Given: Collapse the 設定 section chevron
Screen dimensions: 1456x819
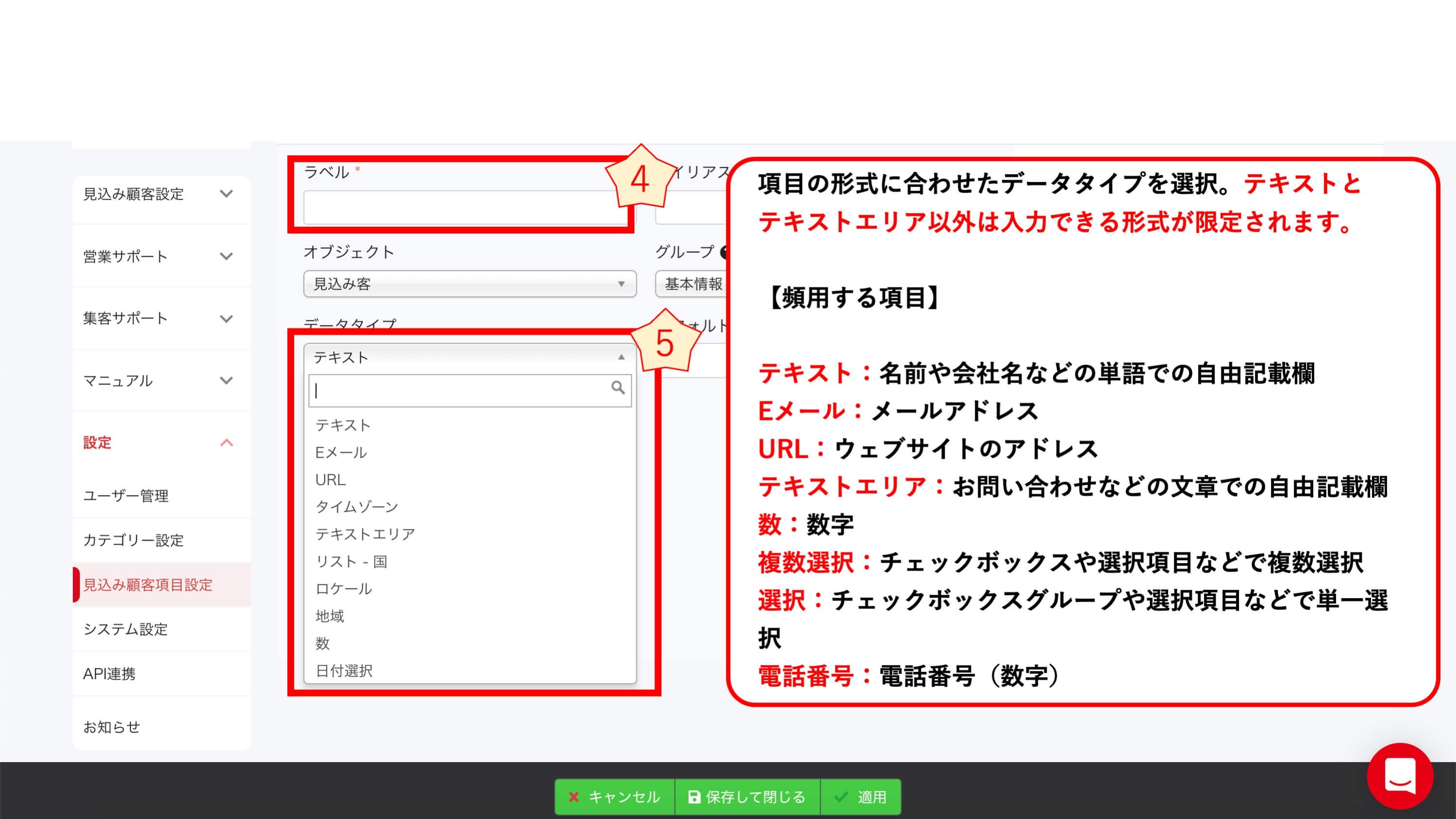Looking at the screenshot, I should pyautogui.click(x=226, y=443).
